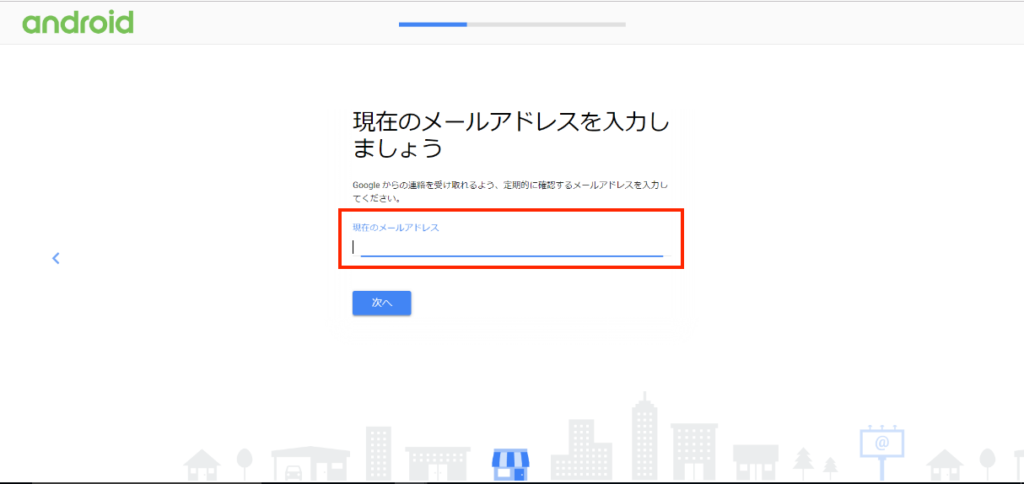Image resolution: width=1024 pixels, height=484 pixels.
Task: Click the blue filled part of progress bar
Action: (432, 24)
